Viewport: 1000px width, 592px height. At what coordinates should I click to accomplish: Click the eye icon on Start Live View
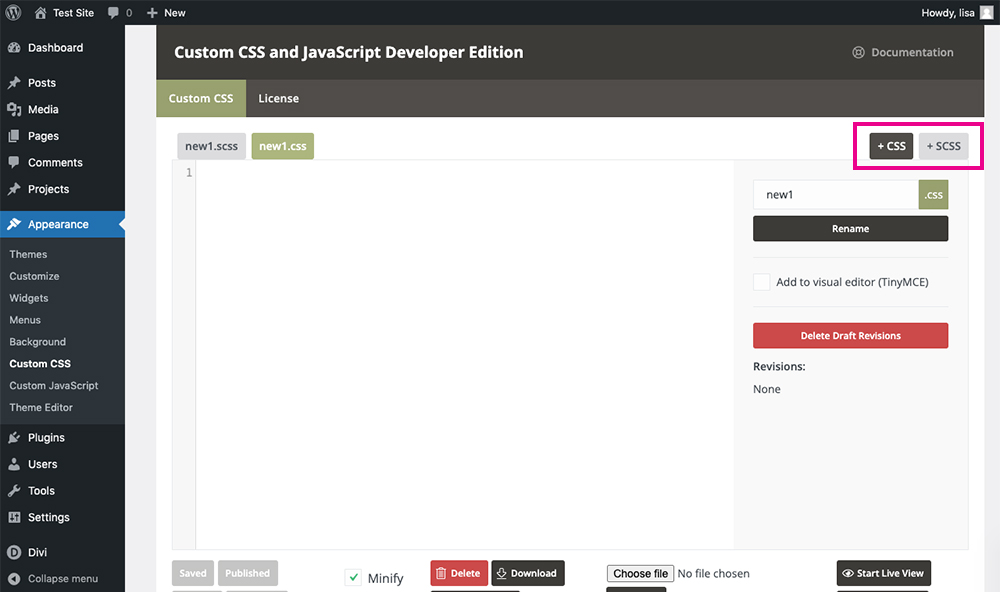pyautogui.click(x=848, y=574)
